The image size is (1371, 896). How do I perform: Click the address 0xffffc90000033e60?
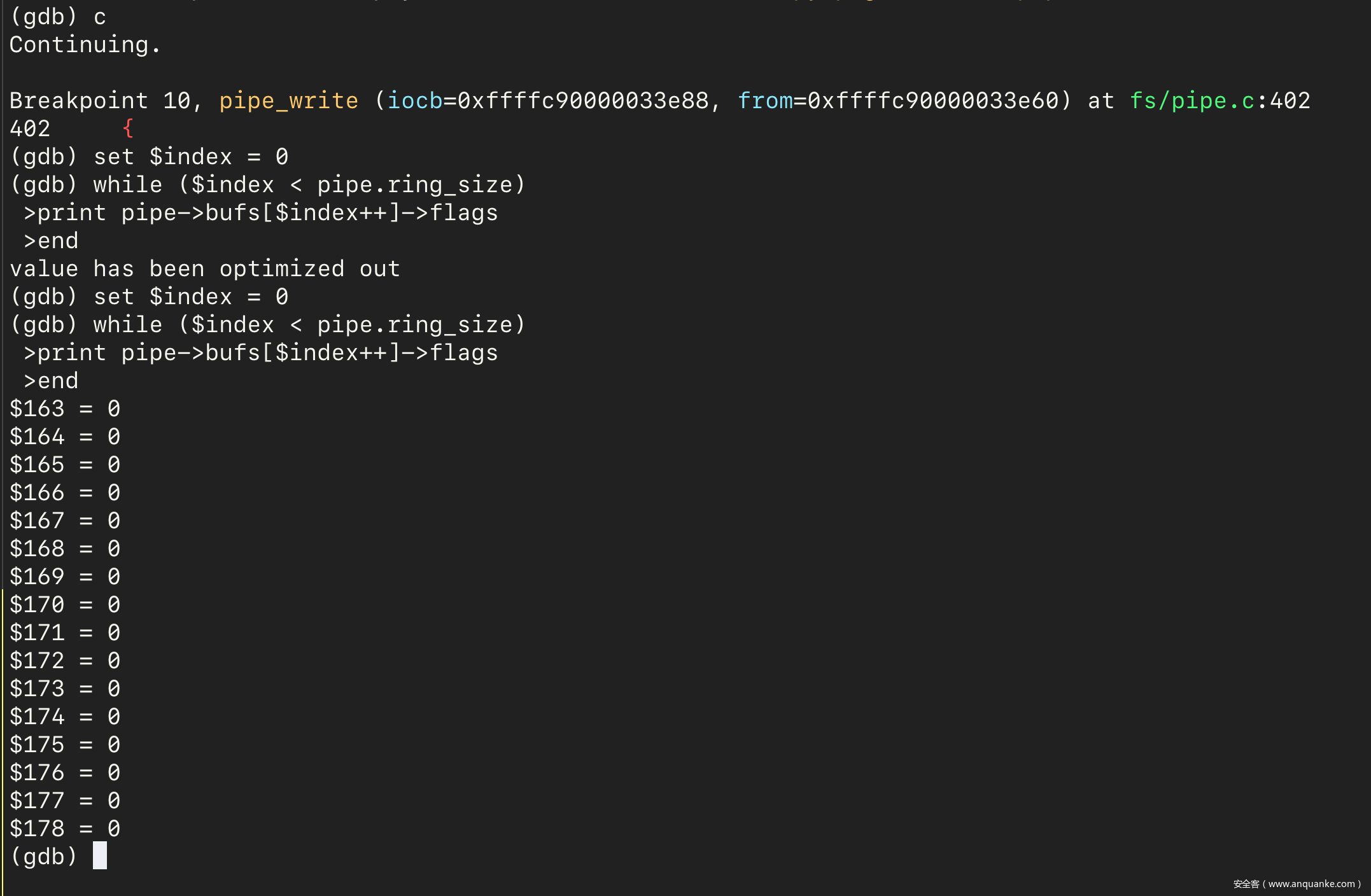point(932,101)
